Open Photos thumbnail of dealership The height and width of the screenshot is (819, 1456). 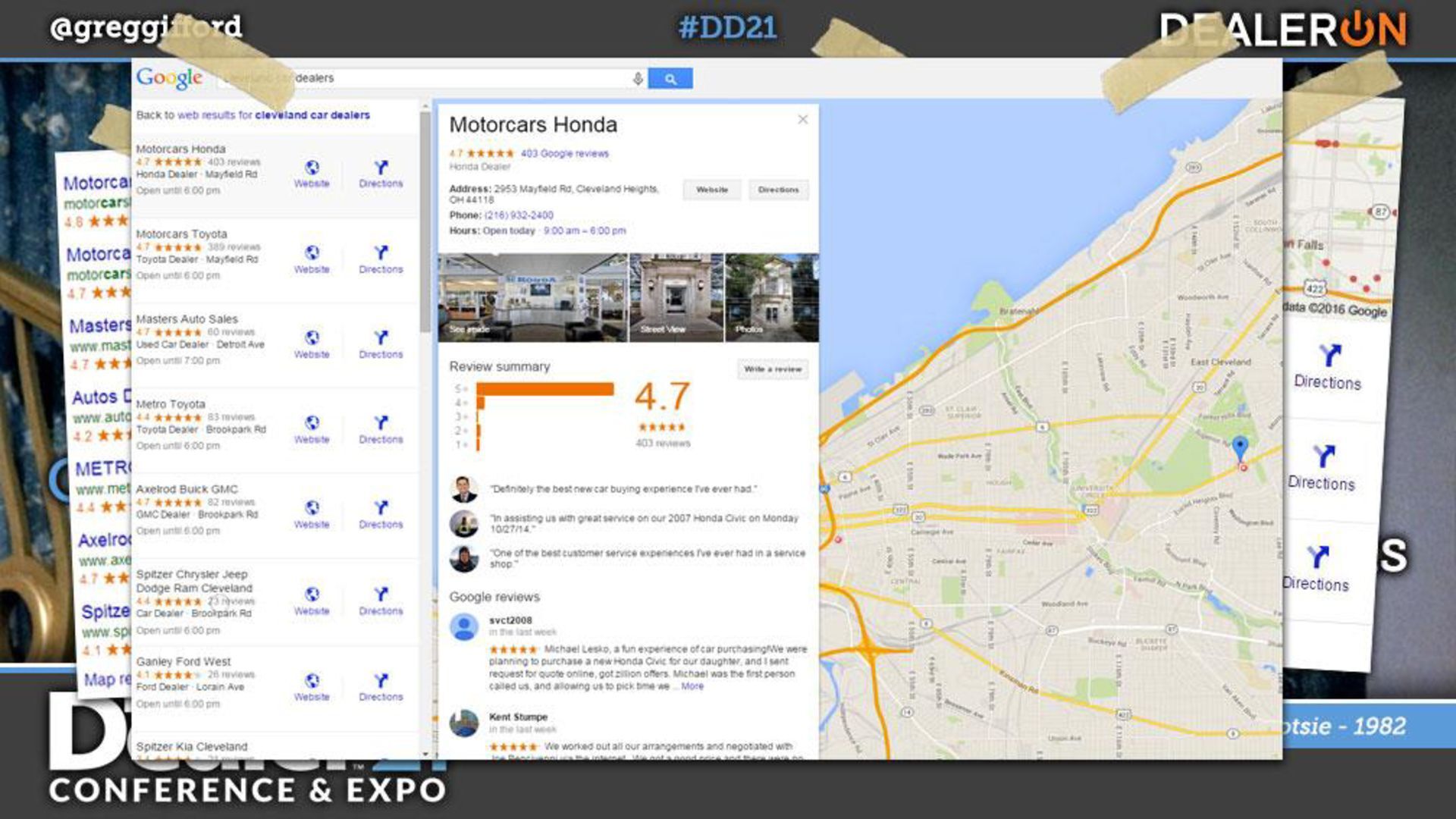point(772,297)
